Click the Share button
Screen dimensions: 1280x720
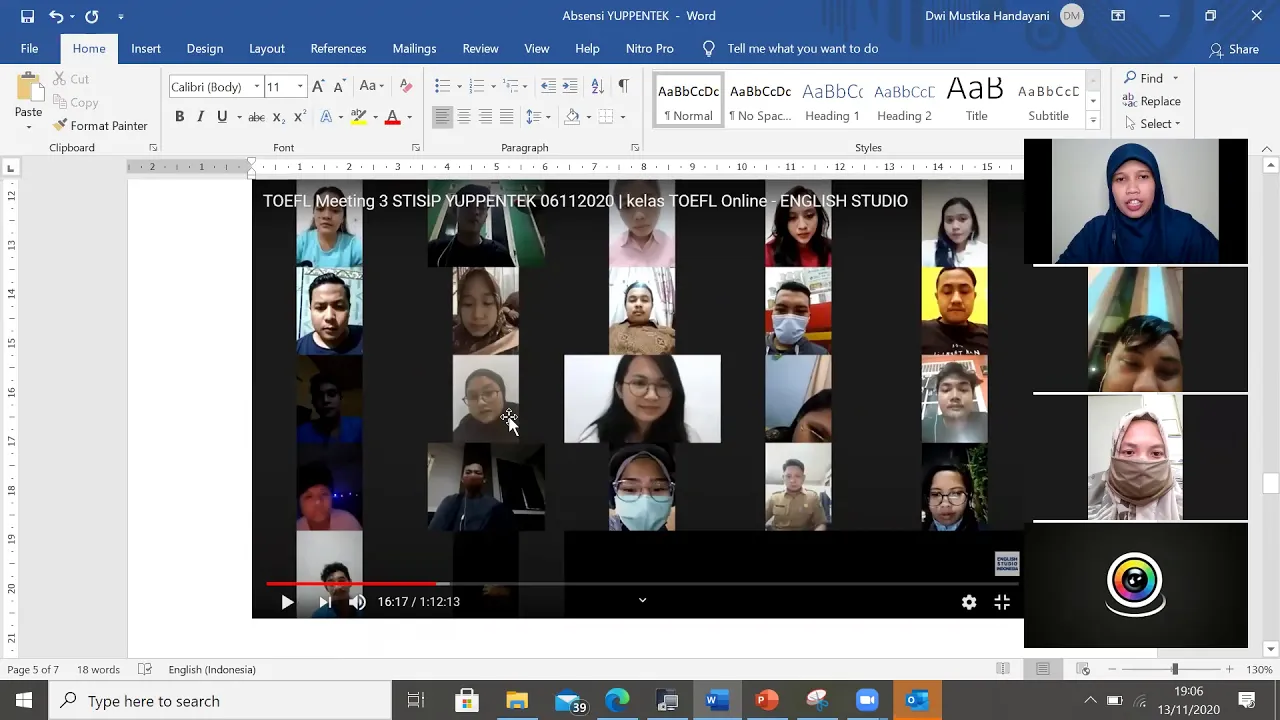point(1234,49)
